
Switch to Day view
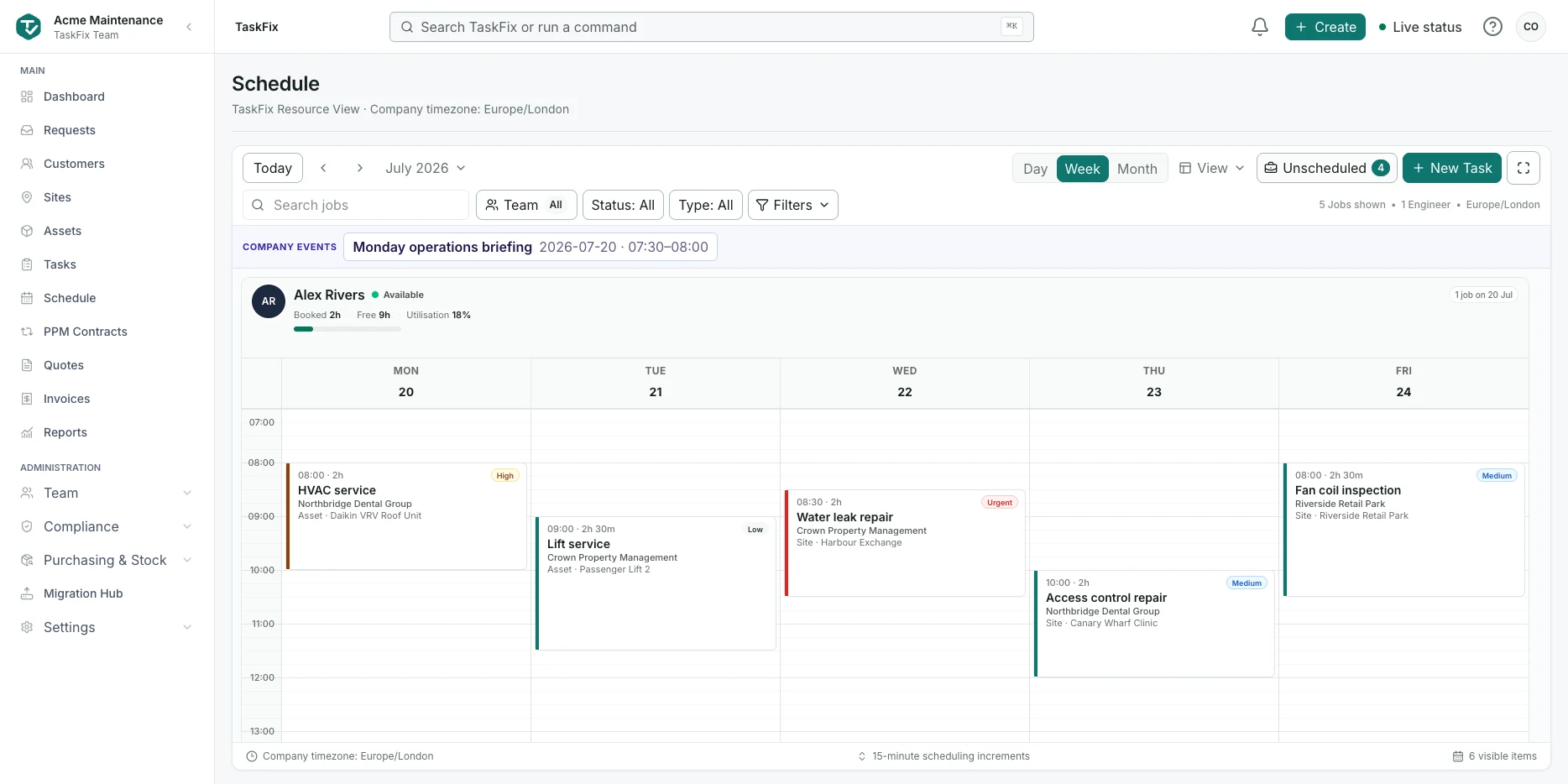pyautogui.click(x=1035, y=169)
